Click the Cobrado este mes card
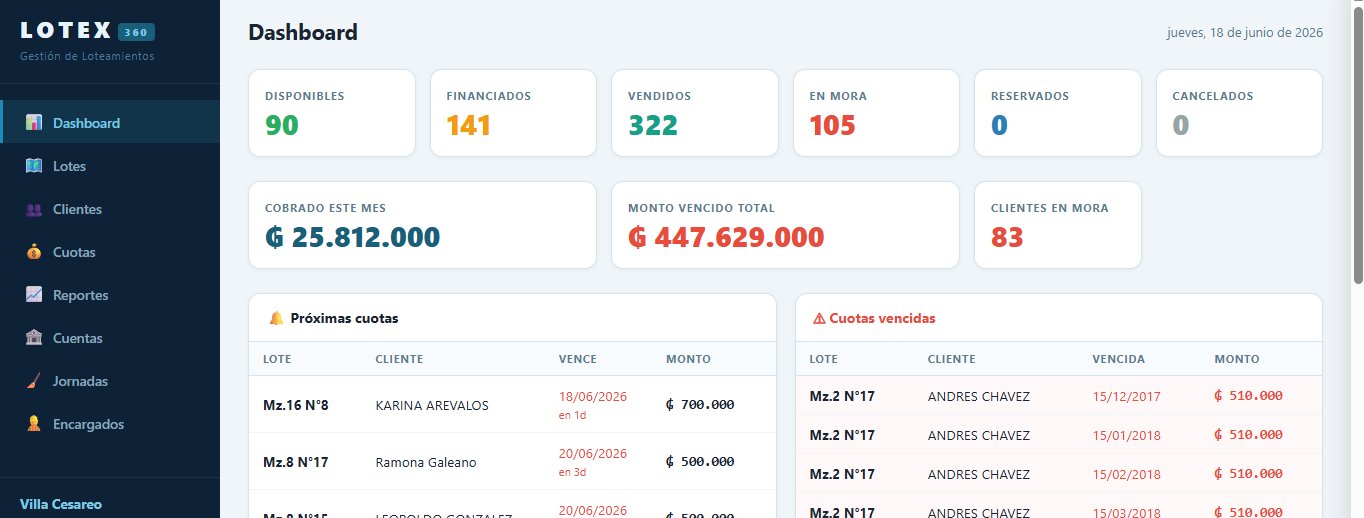Image resolution: width=1364 pixels, height=518 pixels. coord(423,225)
